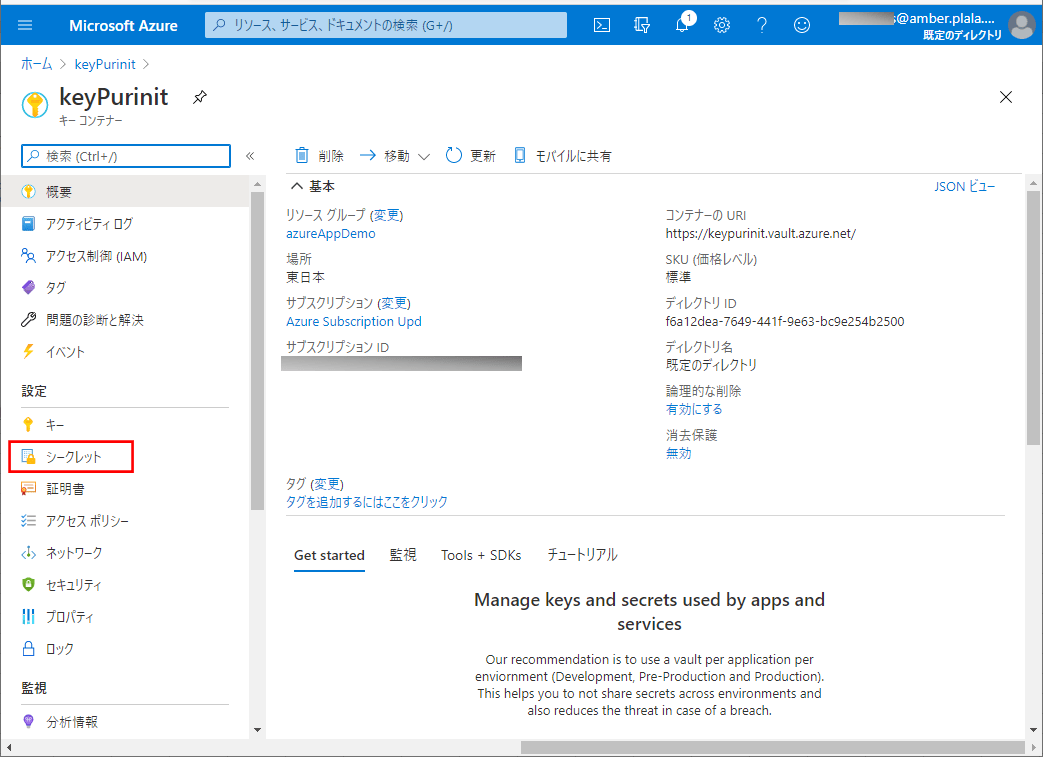
Task: Click 無効 under 消去保護
Action: click(x=678, y=453)
